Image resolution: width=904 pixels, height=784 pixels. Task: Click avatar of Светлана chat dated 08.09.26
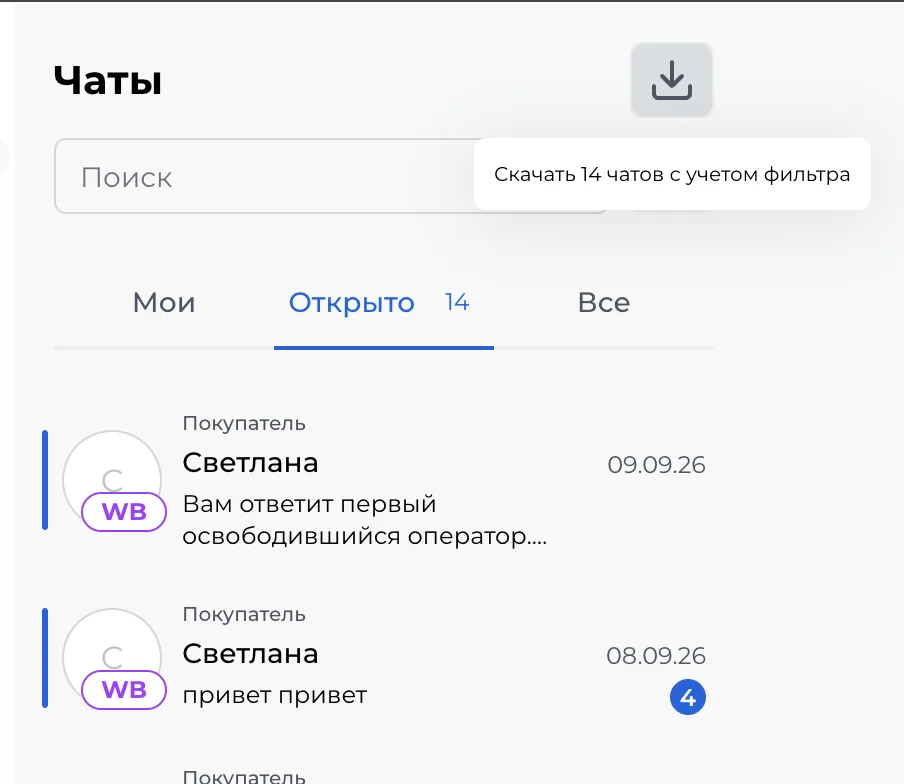[112, 658]
